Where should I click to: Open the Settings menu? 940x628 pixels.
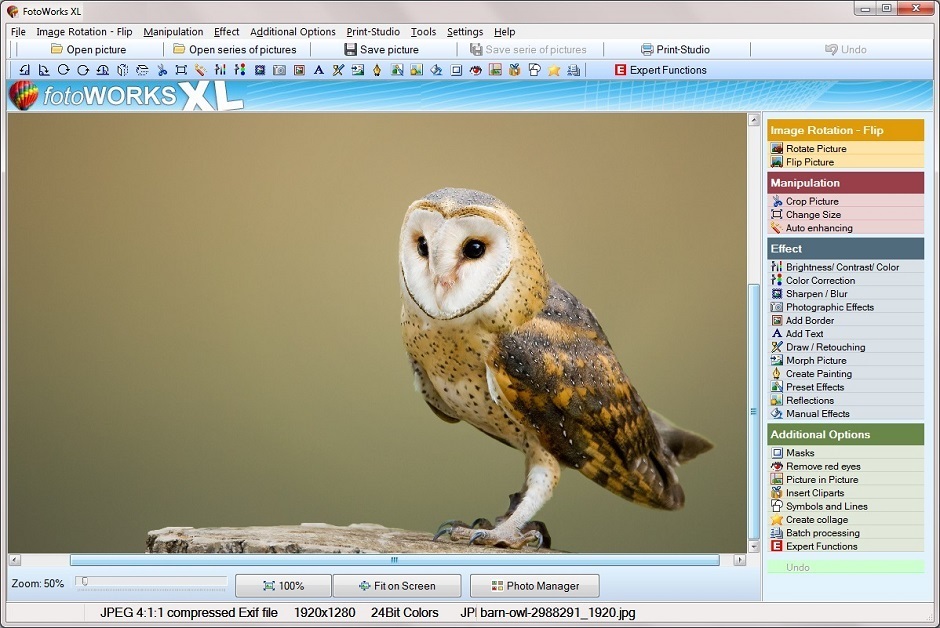[x=464, y=31]
